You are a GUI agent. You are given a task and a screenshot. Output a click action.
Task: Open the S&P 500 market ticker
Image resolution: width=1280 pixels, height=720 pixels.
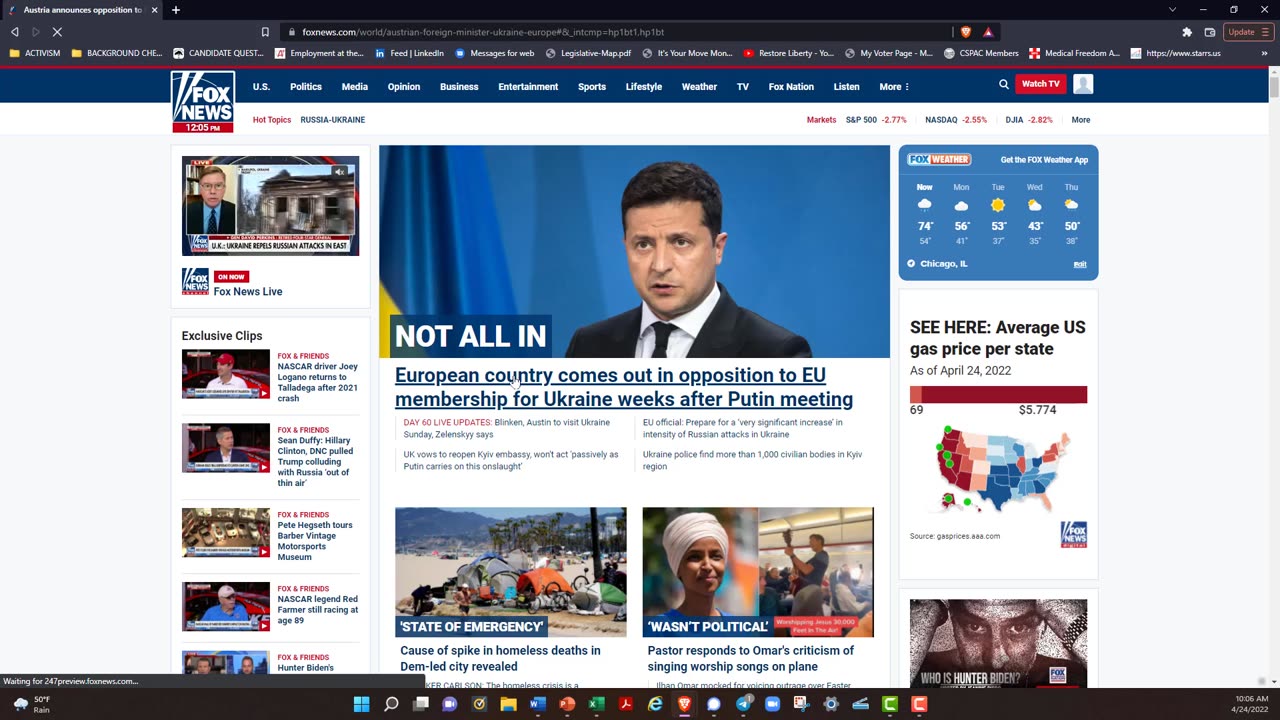(876, 120)
